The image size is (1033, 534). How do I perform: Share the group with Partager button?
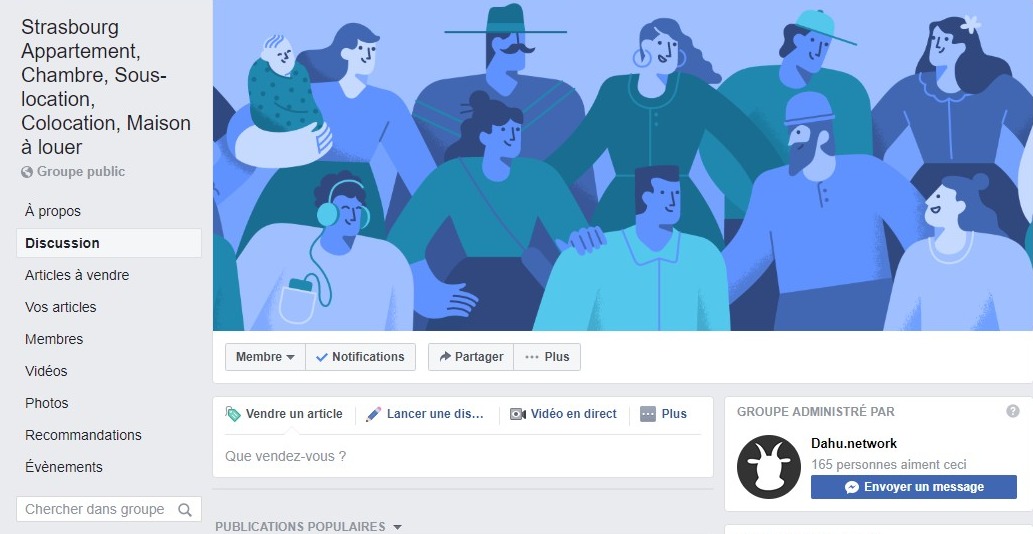(471, 357)
